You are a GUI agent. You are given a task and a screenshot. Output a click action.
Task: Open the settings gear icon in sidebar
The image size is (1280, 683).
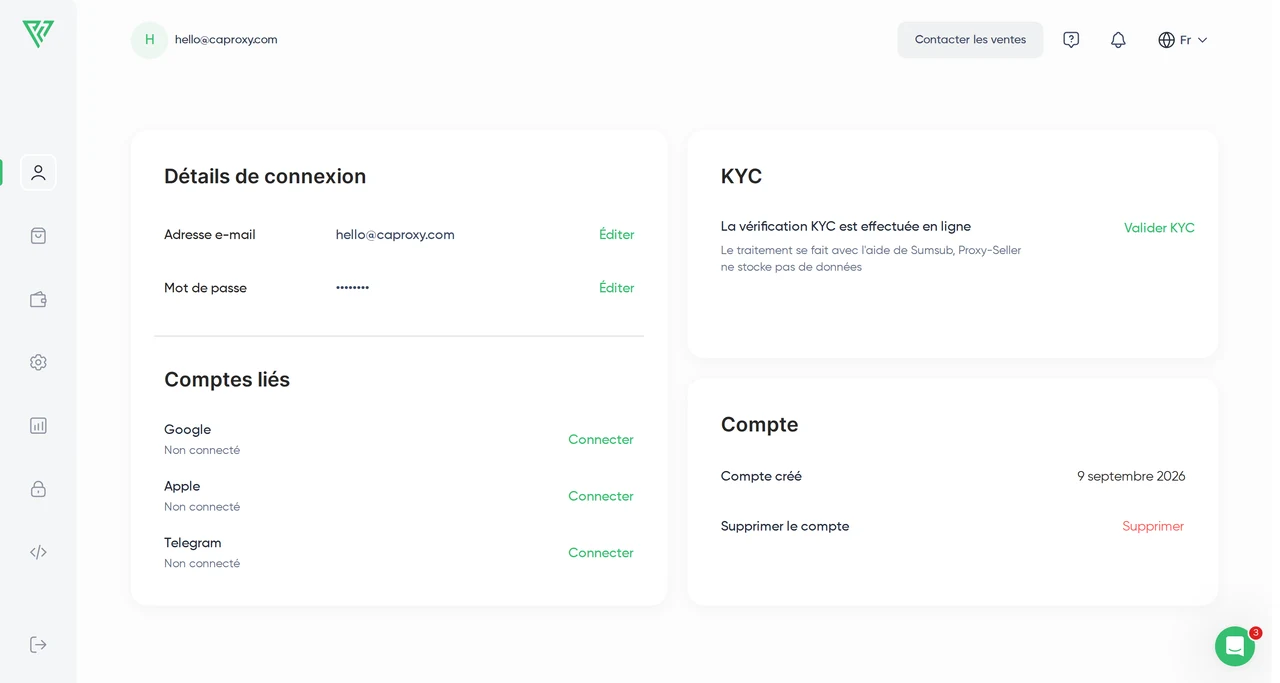coord(38,362)
